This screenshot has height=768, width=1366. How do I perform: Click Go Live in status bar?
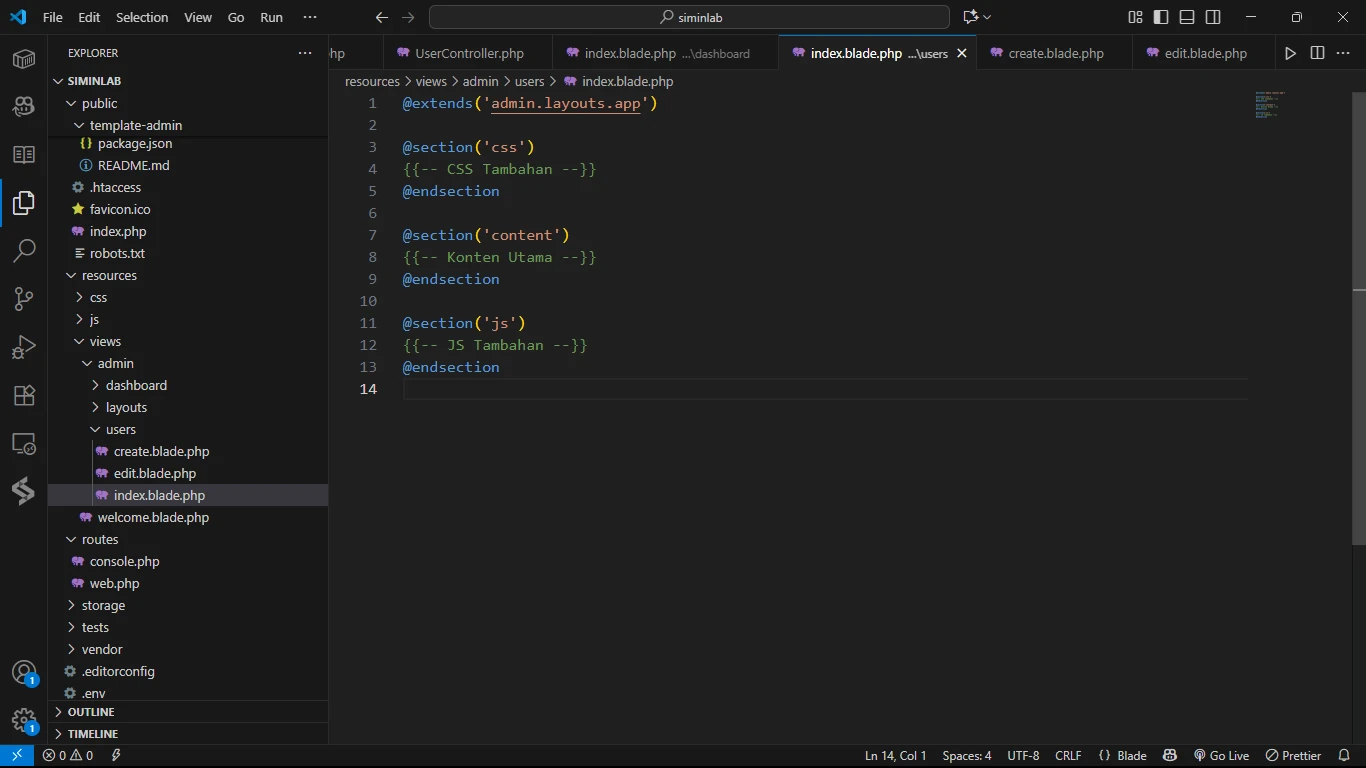coord(1221,756)
